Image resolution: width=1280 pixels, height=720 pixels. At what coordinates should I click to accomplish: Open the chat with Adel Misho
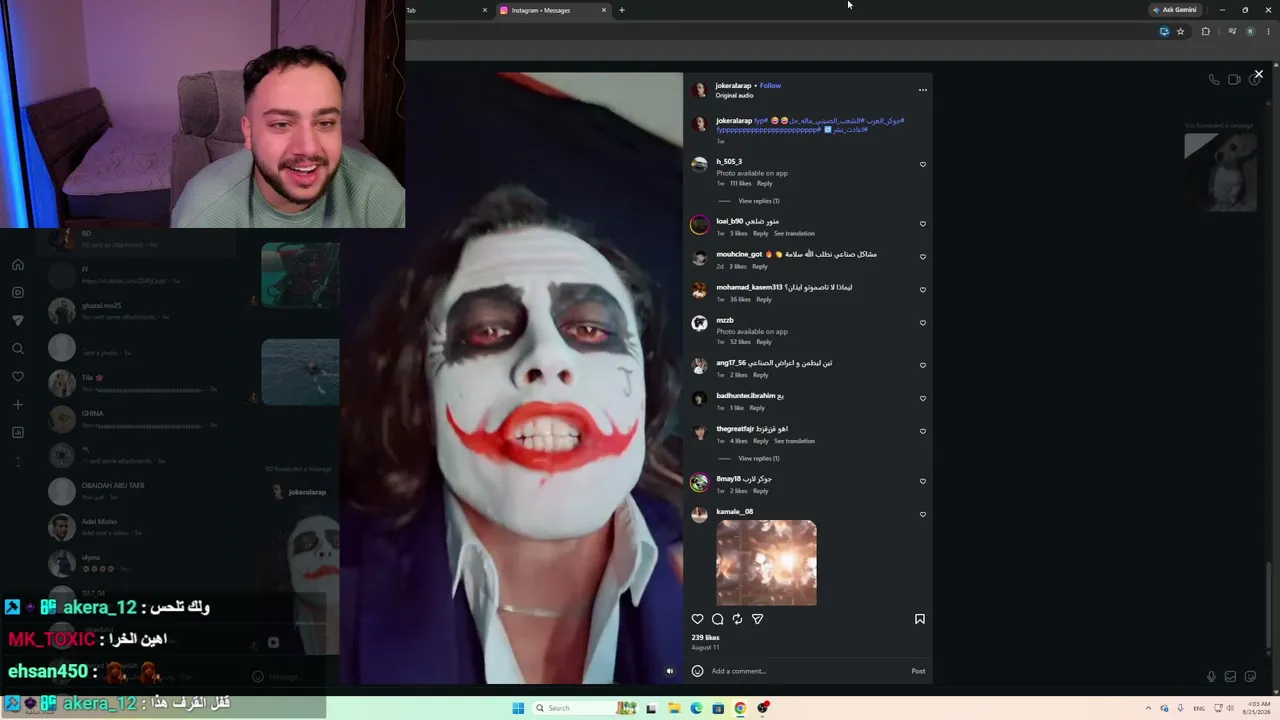click(140, 527)
